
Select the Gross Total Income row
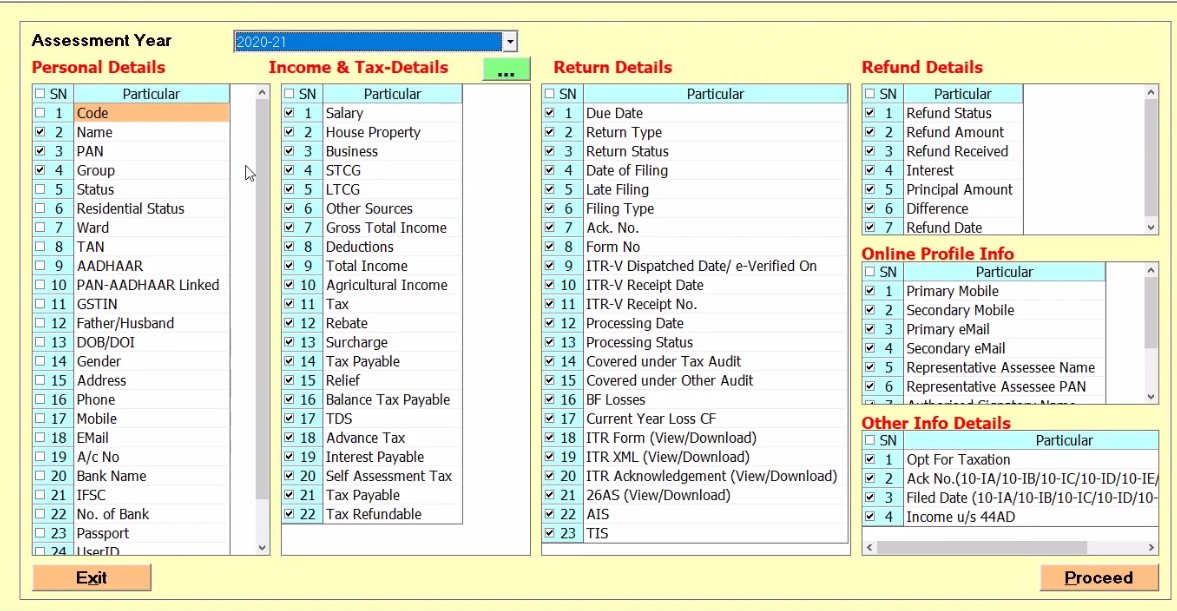point(386,228)
